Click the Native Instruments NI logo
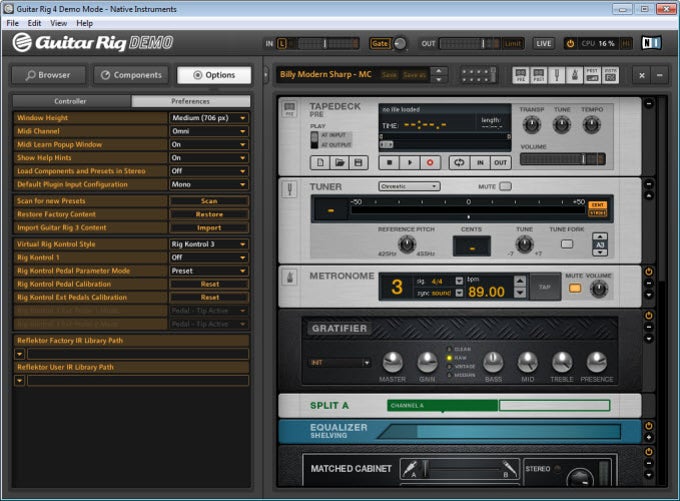Screen dimensions: 680x501 pyautogui.click(x=651, y=43)
